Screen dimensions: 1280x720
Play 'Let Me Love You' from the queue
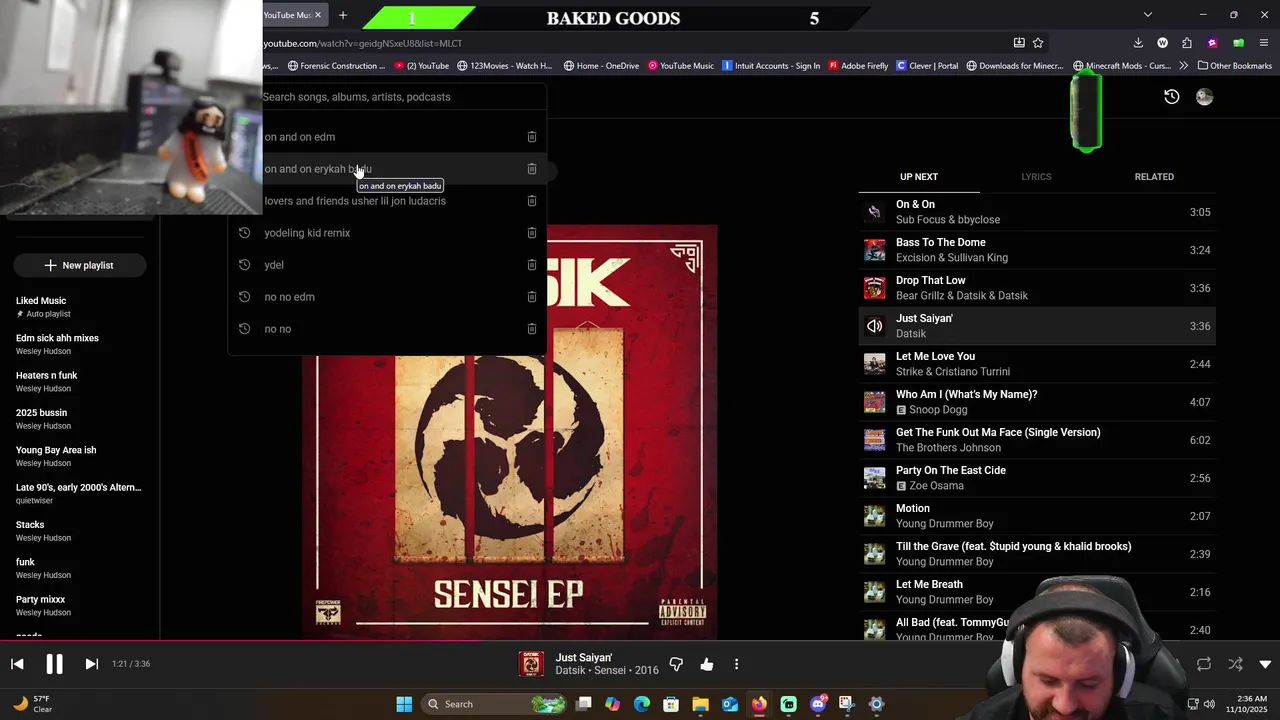[1037, 364]
